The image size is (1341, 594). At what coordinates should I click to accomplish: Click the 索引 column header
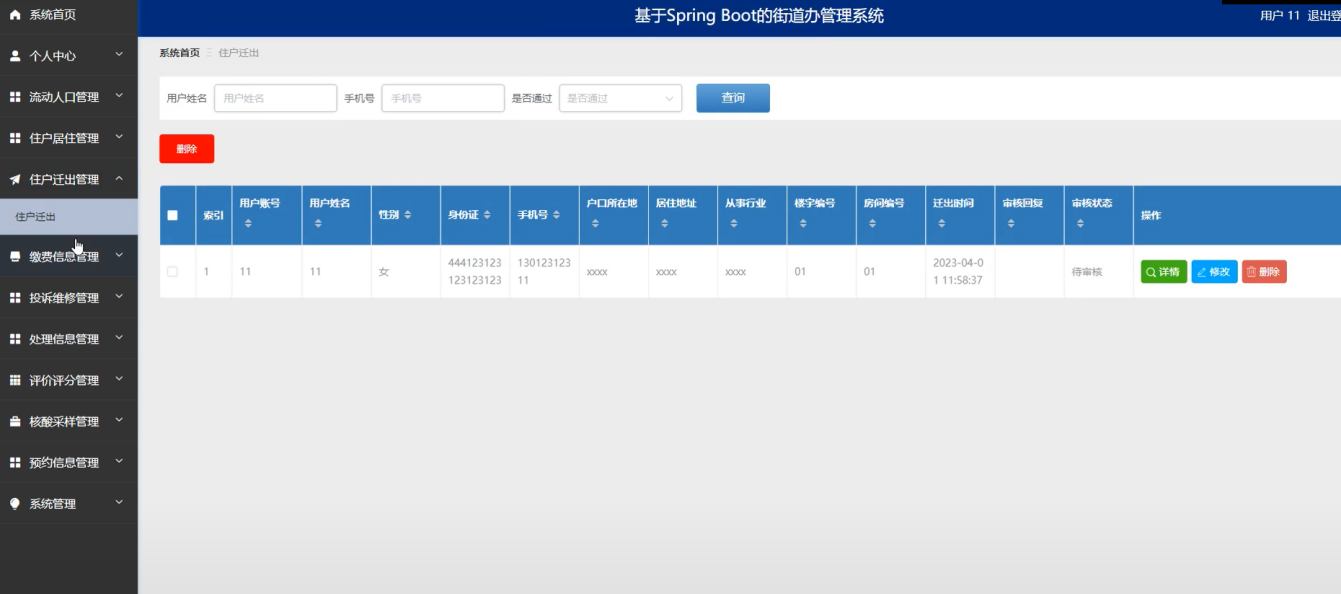pyautogui.click(x=213, y=215)
